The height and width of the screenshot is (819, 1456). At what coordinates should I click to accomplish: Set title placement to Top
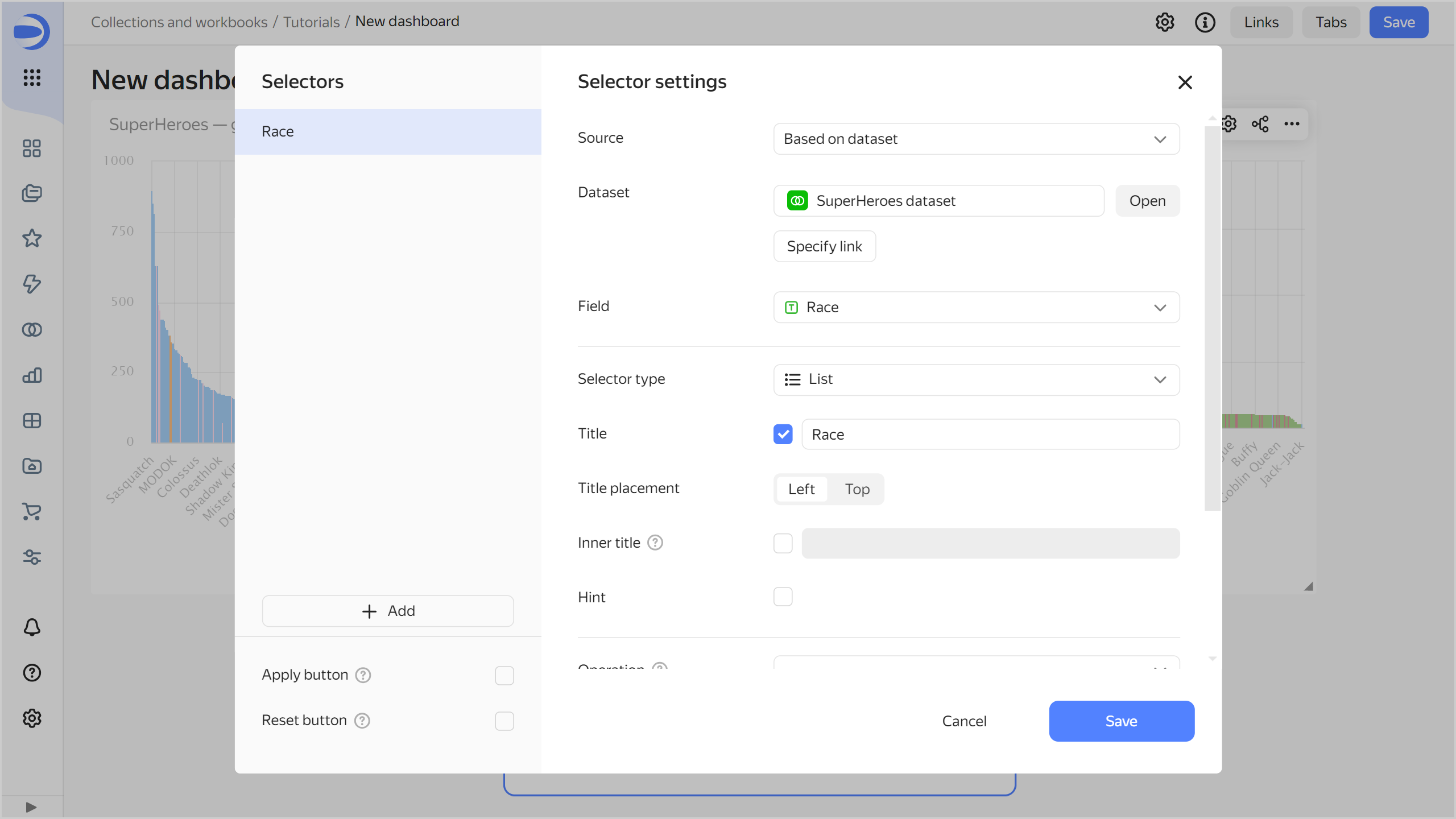857,489
